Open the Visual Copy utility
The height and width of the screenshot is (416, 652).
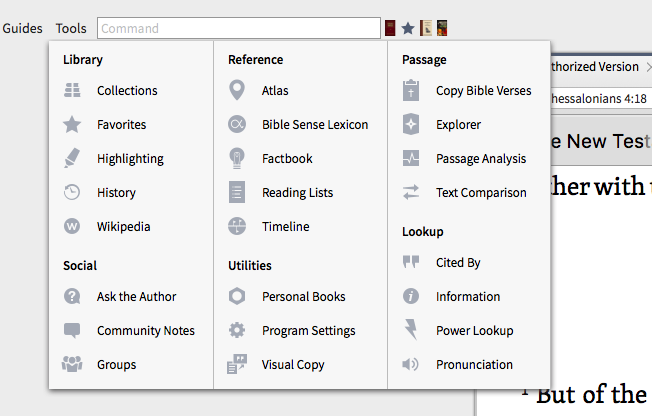click(293, 365)
